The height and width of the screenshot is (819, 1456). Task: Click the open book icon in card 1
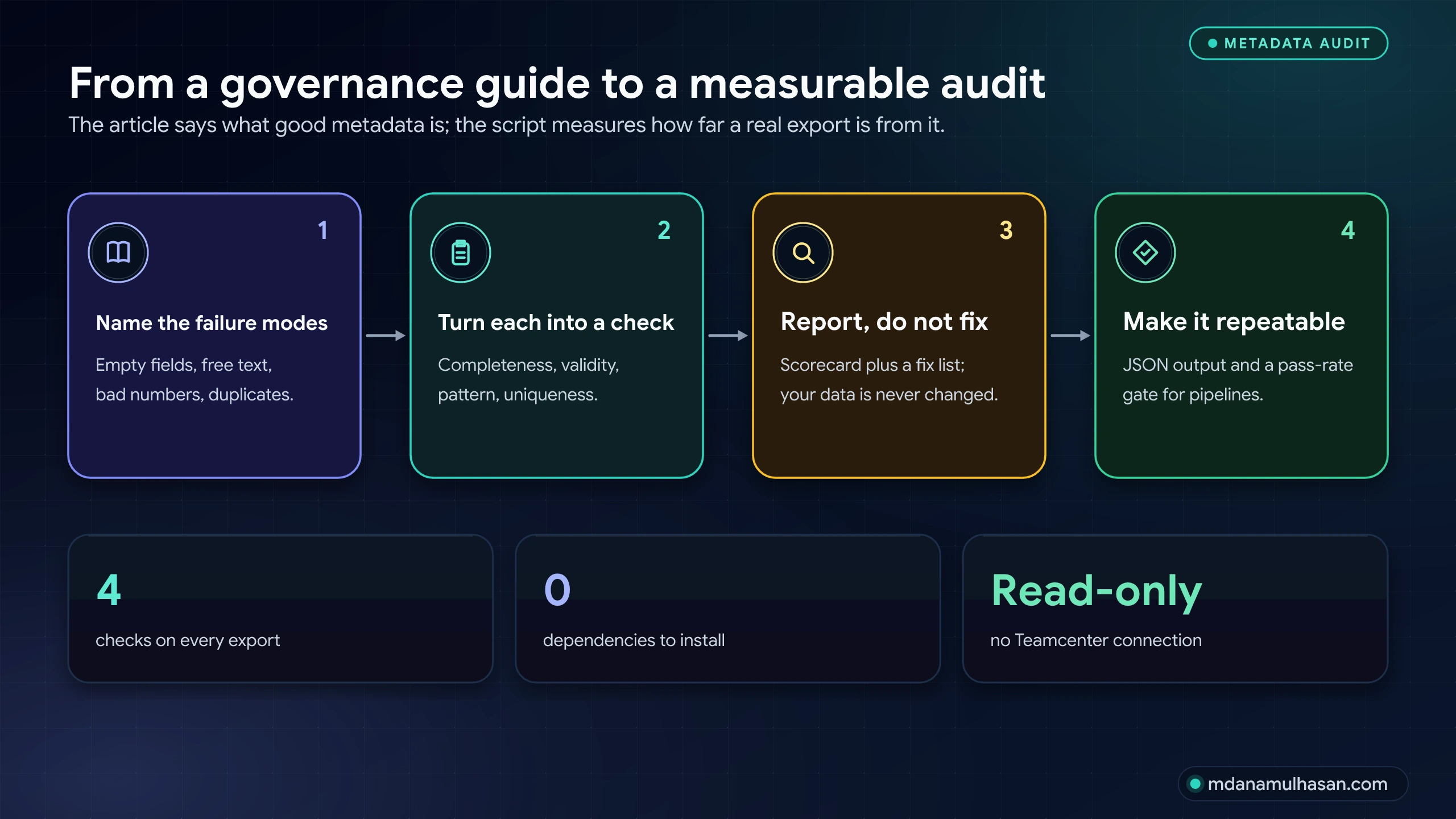pyautogui.click(x=118, y=253)
